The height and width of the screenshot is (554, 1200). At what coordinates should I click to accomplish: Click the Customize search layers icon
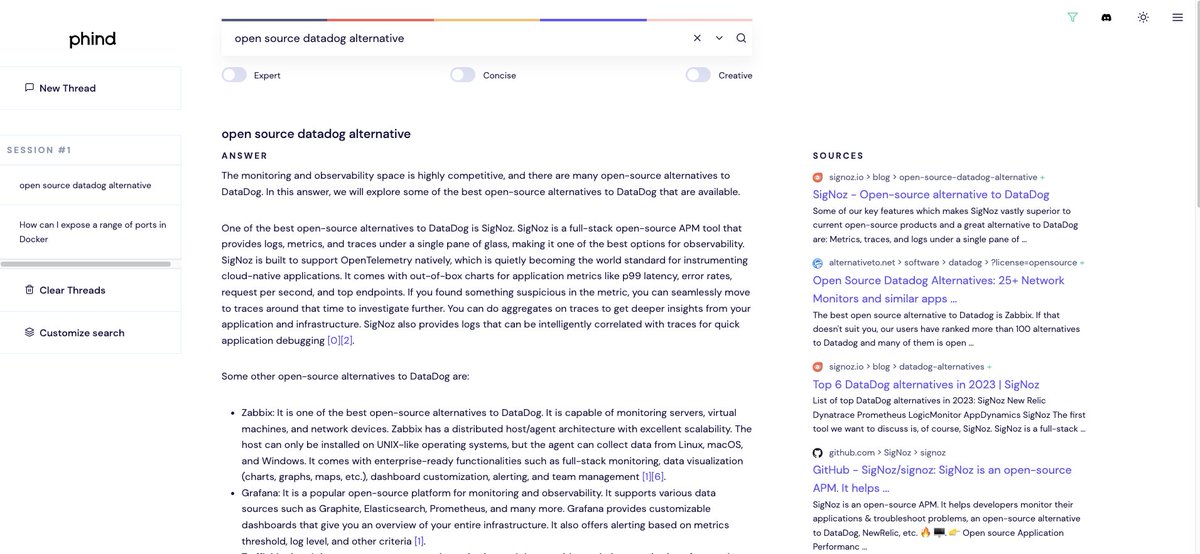coord(29,332)
